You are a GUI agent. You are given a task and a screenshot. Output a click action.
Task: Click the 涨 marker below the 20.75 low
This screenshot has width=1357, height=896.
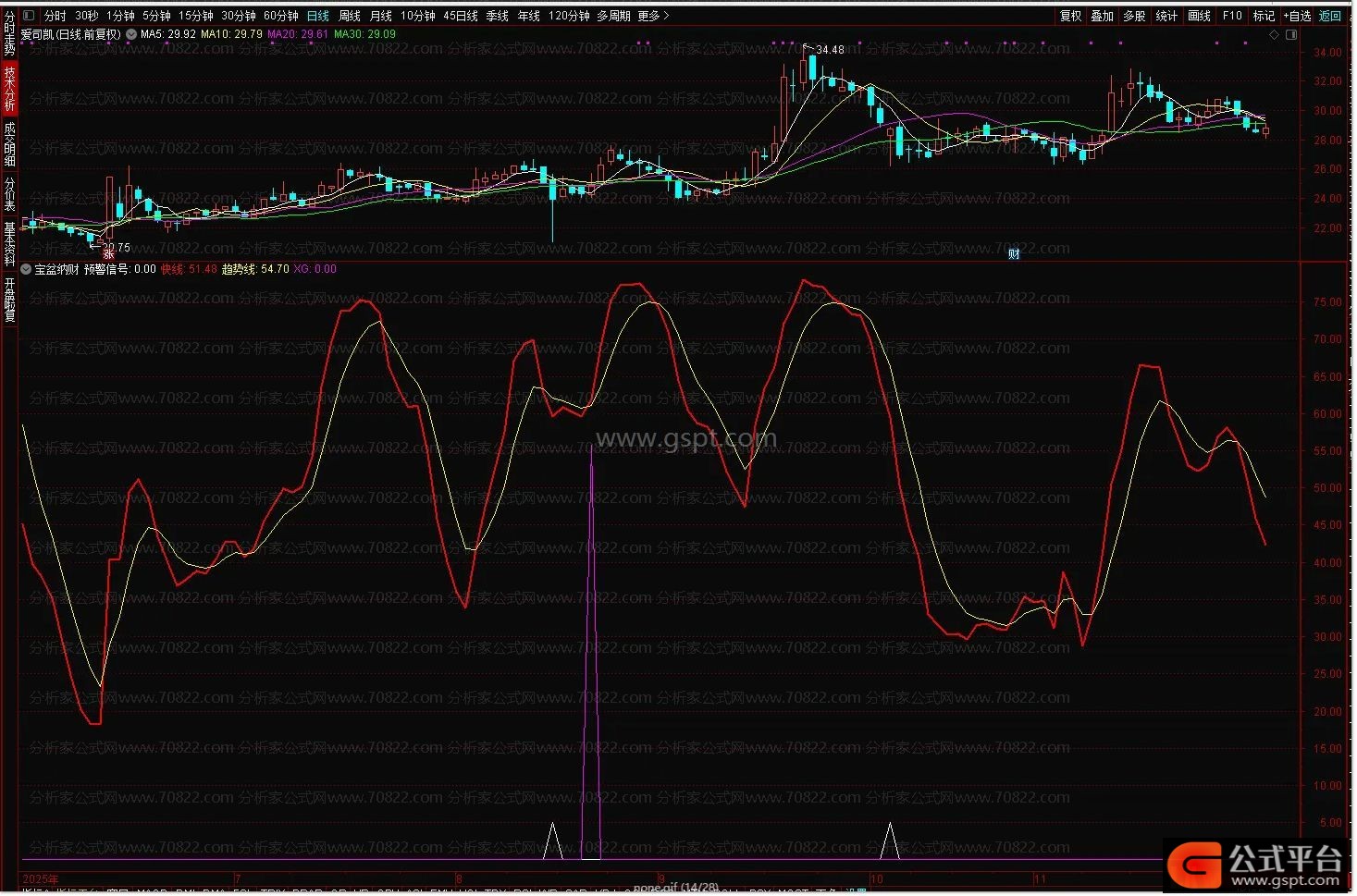[x=108, y=253]
